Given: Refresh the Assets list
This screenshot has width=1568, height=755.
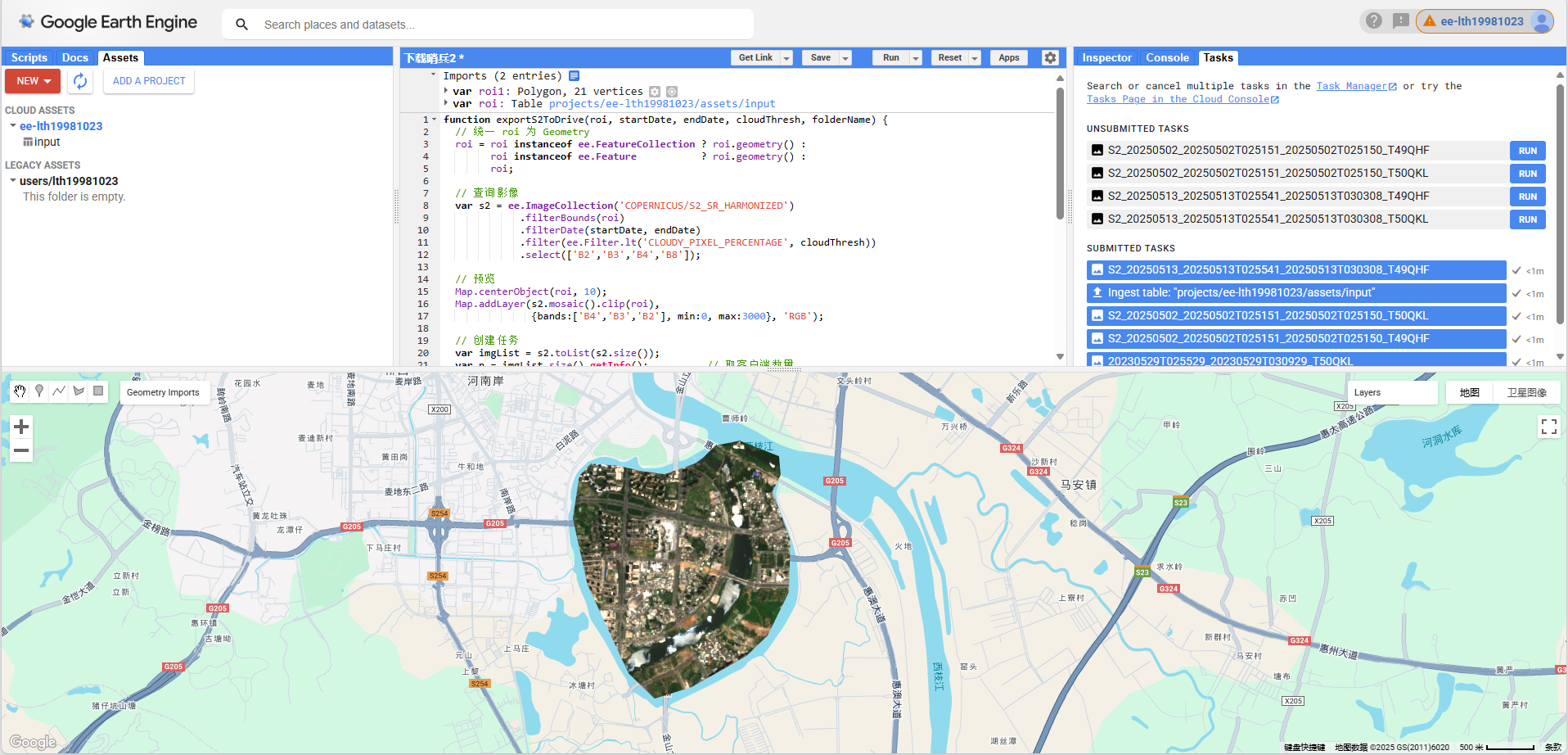Looking at the screenshot, I should (x=80, y=81).
